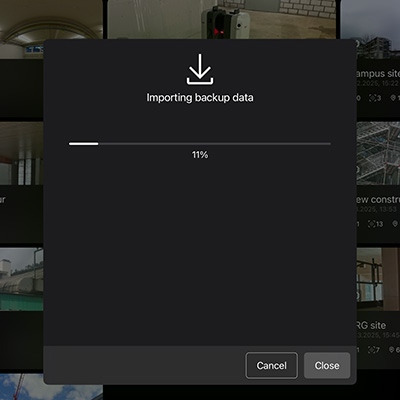The width and height of the screenshot is (400, 400).
Task: Select the 11% progress value
Action: [200, 155]
